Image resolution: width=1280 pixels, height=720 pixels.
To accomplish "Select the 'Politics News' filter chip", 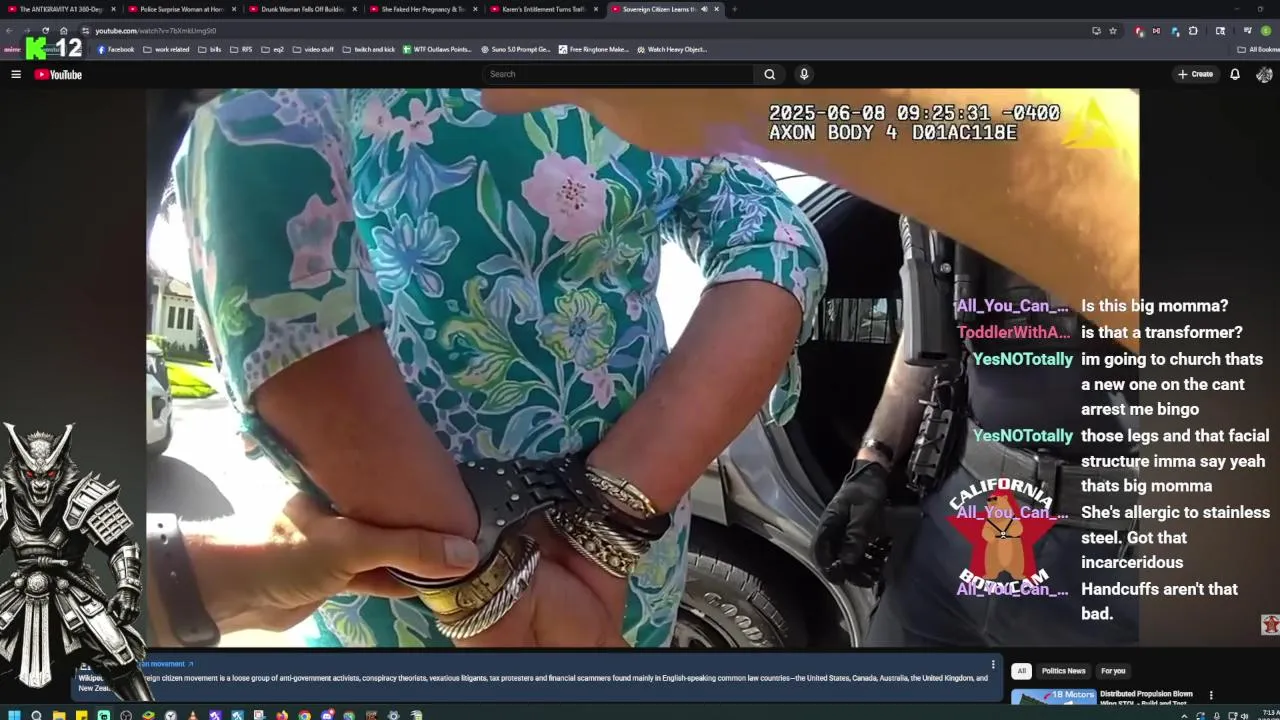I will [1063, 671].
